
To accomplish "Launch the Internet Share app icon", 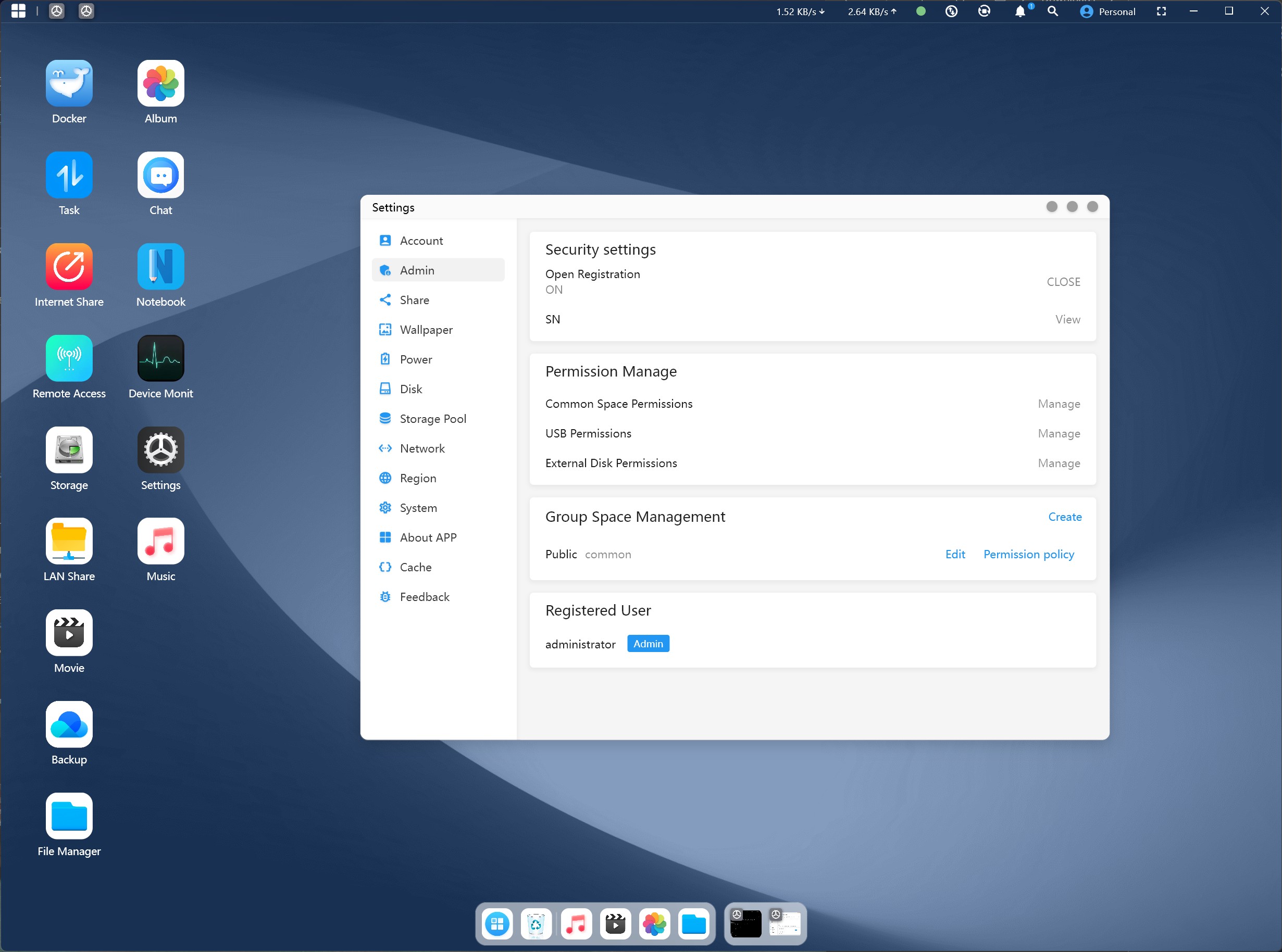I will tap(69, 267).
